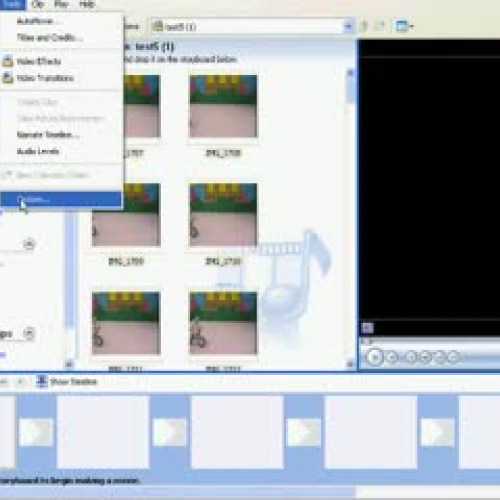The width and height of the screenshot is (500, 500).
Task: Select the IMG_1710 clip thumbnail
Action: (223, 214)
